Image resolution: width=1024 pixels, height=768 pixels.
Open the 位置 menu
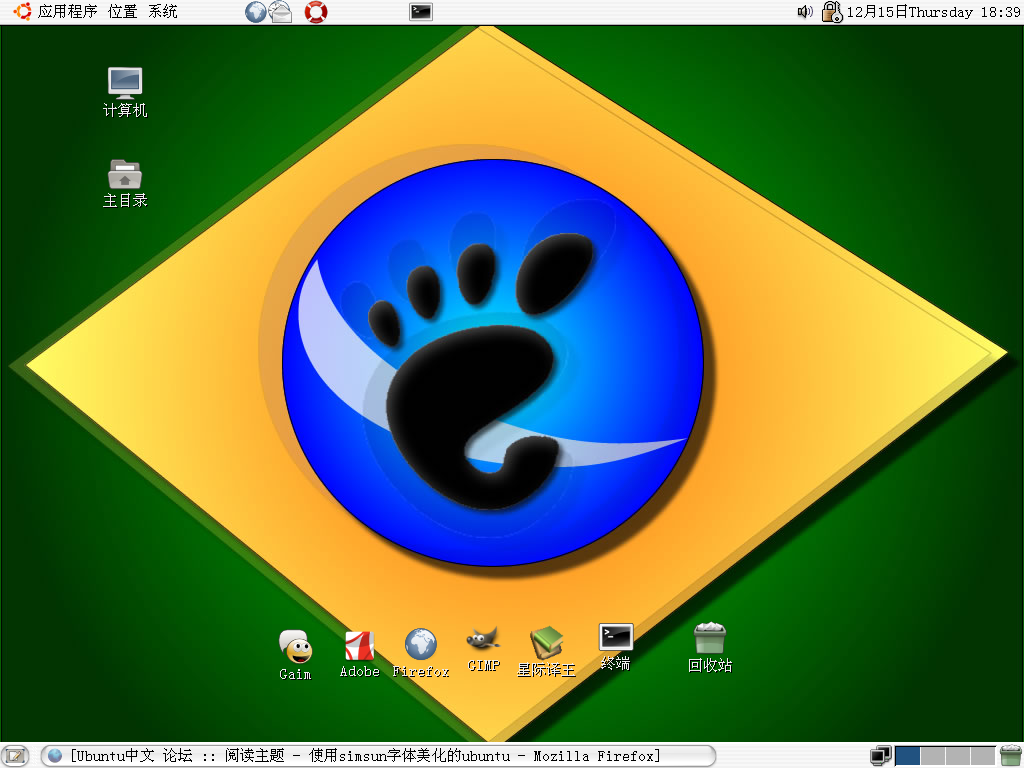click(x=122, y=11)
